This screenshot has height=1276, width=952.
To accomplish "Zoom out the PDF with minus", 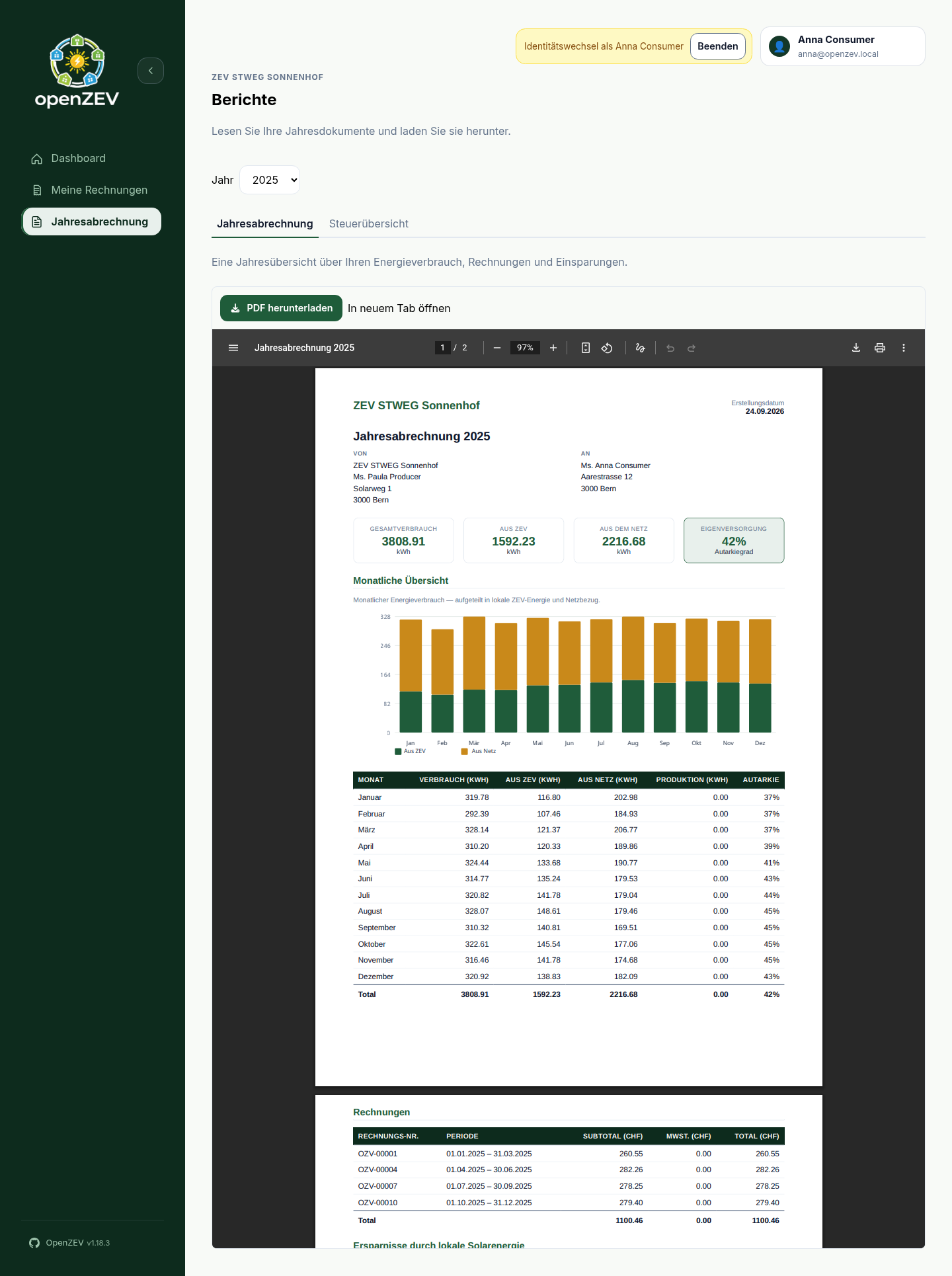I will [x=497, y=348].
